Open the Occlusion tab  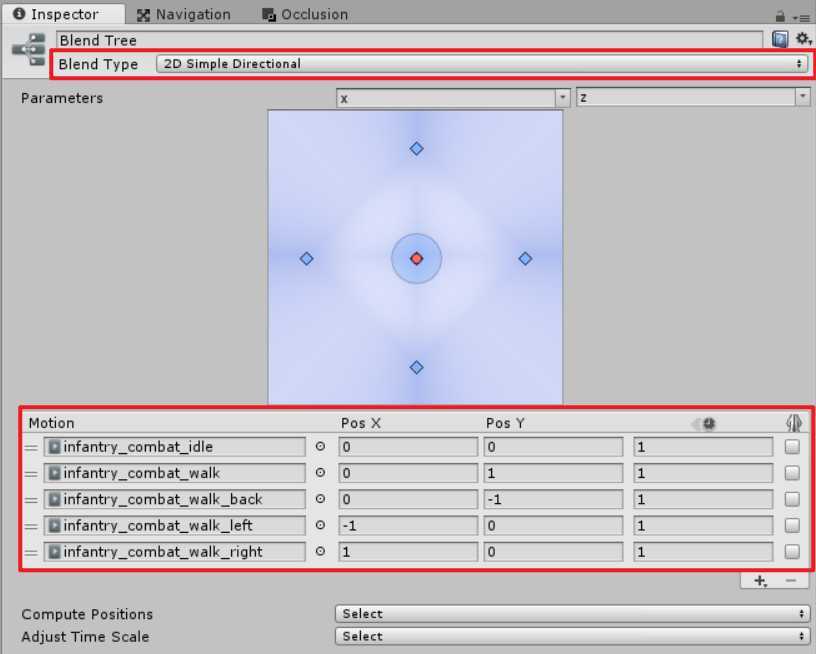click(305, 15)
